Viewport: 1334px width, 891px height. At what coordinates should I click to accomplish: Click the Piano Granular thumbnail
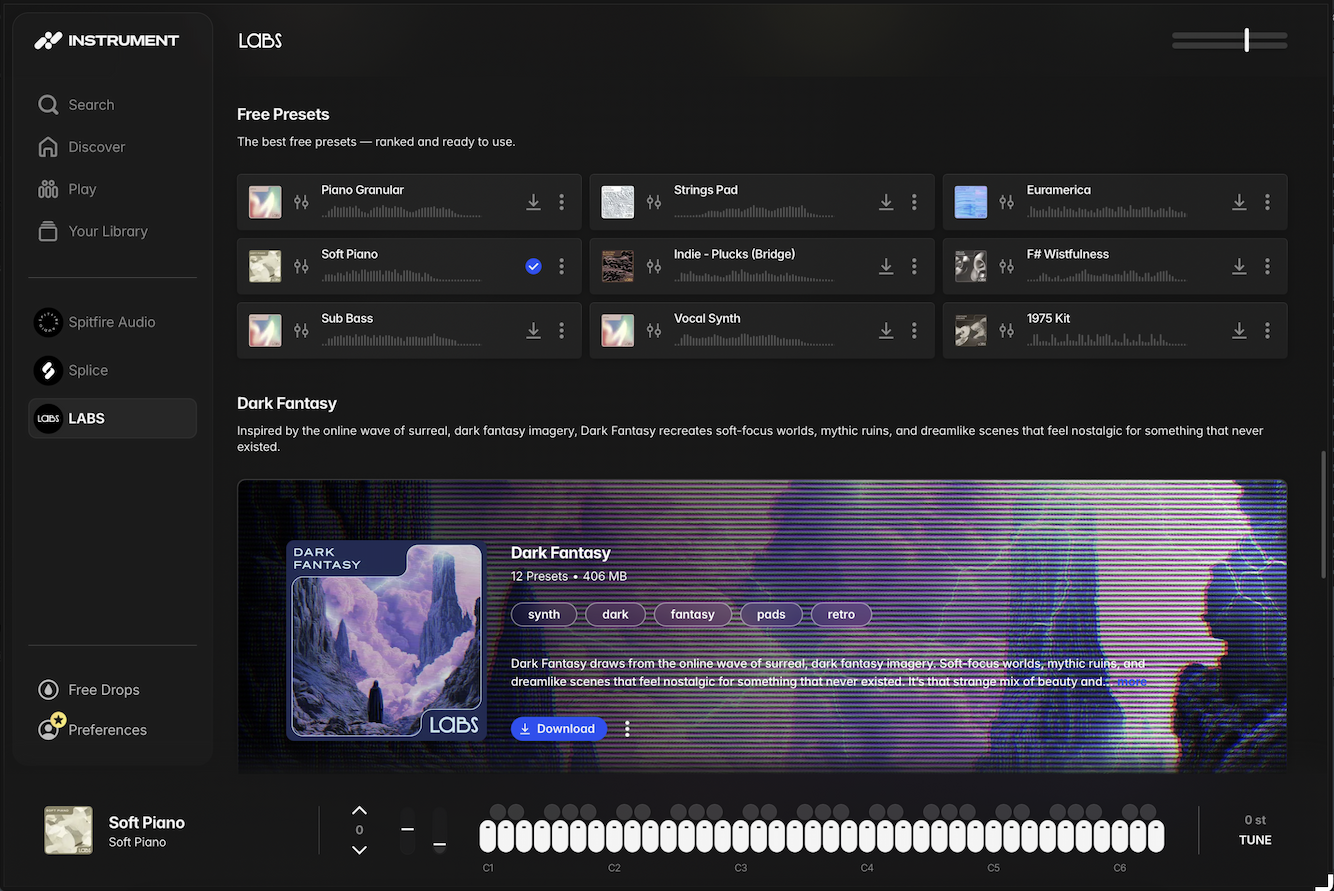[x=265, y=202]
